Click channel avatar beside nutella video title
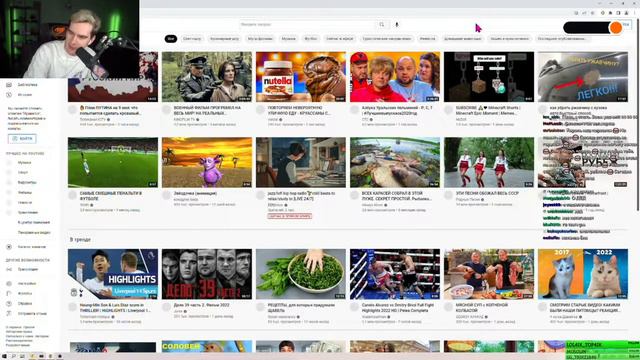Viewport: 640px width, 360px height. pos(260,110)
